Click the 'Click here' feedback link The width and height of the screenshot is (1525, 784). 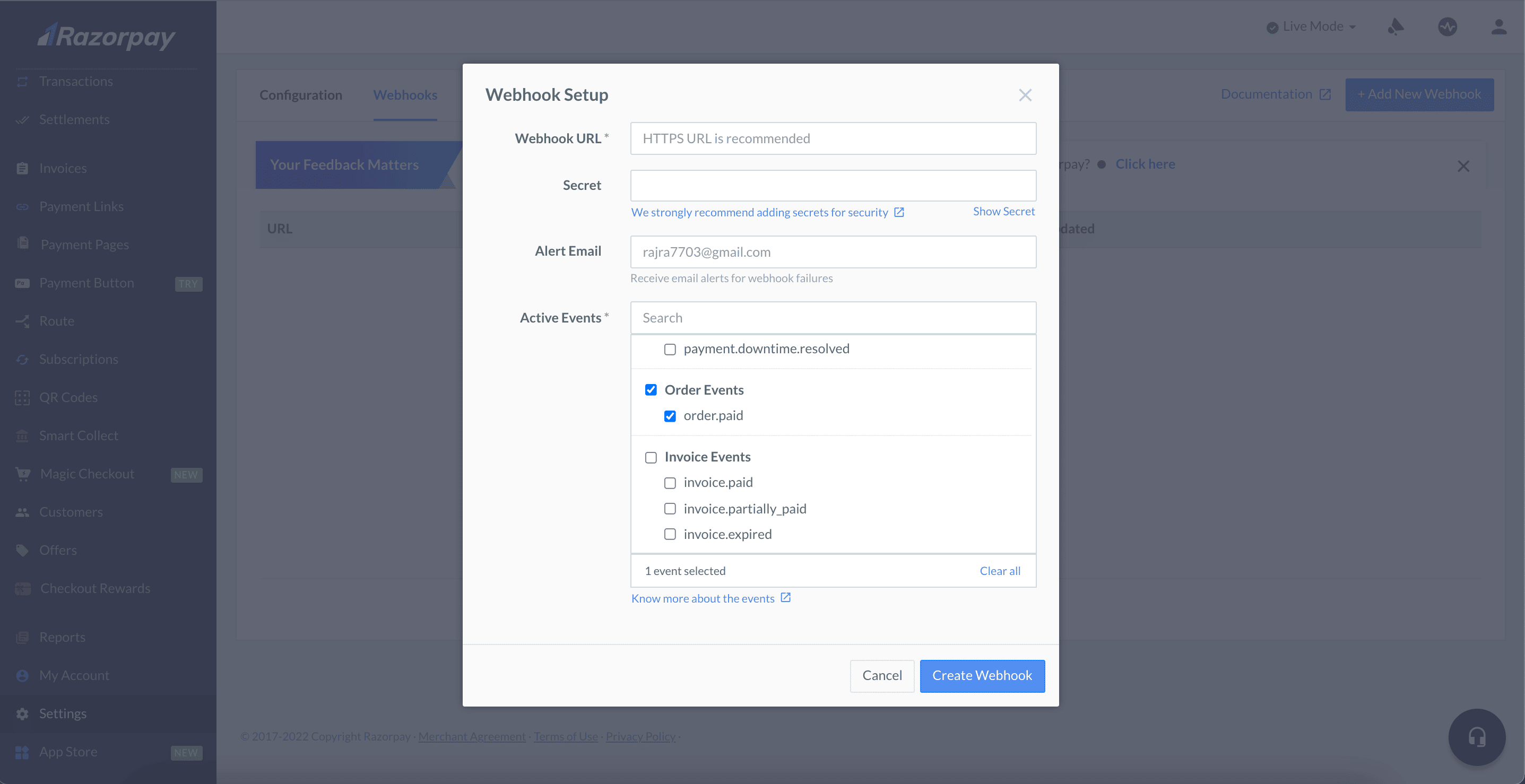click(1145, 164)
